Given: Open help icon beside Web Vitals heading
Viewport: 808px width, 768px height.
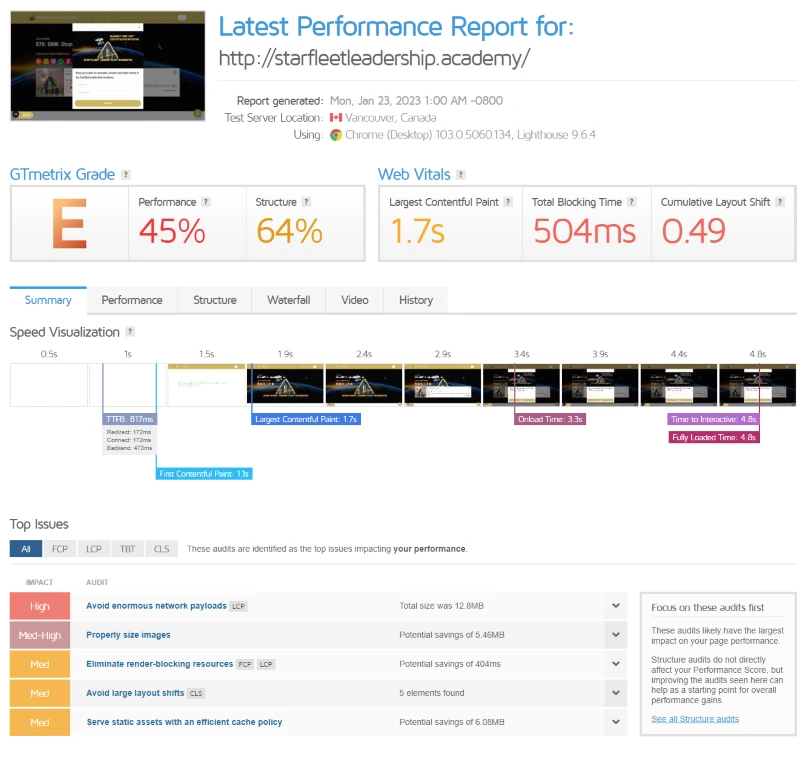Looking at the screenshot, I should [461, 175].
